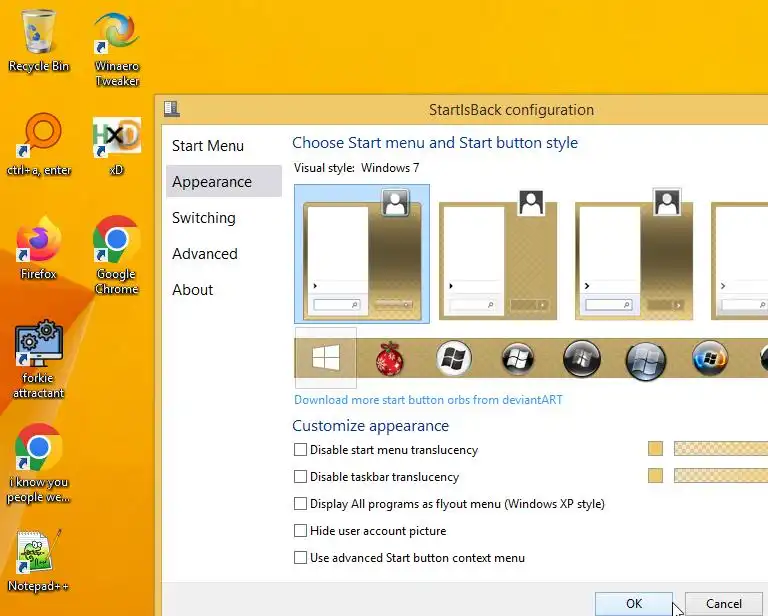Switch to the Appearance section
The height and width of the screenshot is (616, 768).
[224, 181]
